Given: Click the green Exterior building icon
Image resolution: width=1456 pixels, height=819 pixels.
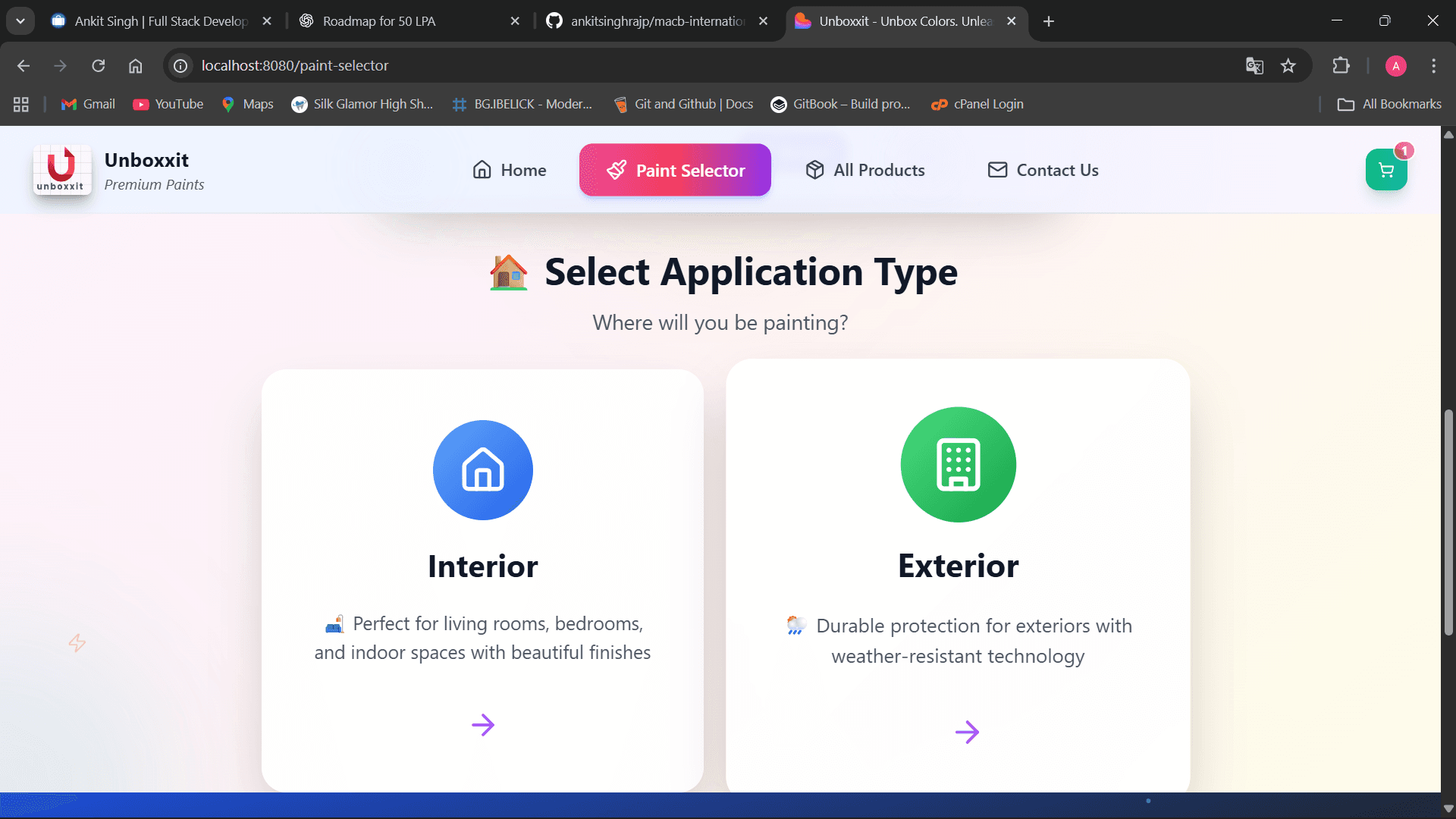Looking at the screenshot, I should (958, 465).
